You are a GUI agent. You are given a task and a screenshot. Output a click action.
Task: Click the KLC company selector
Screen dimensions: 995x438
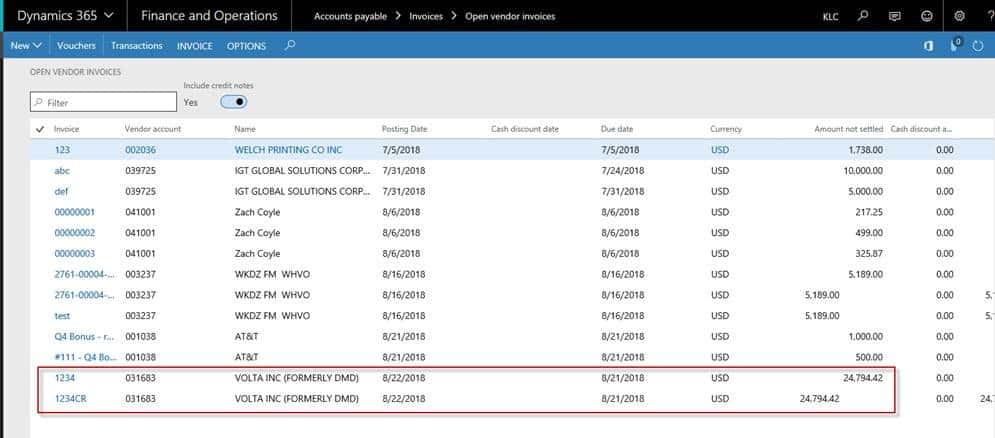coord(830,17)
